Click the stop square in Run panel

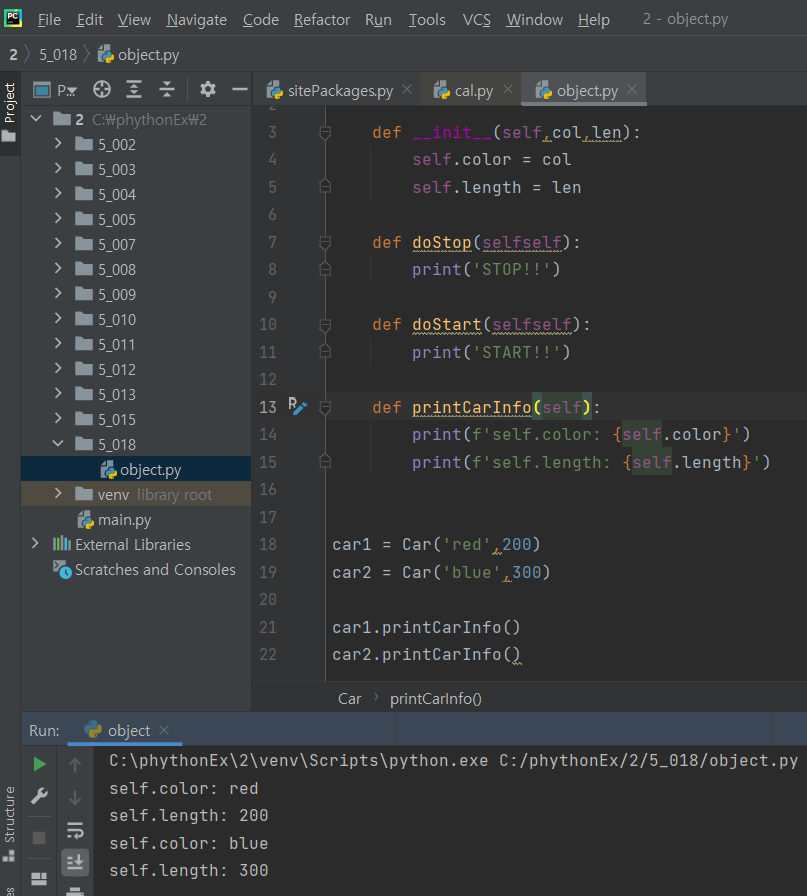click(39, 838)
